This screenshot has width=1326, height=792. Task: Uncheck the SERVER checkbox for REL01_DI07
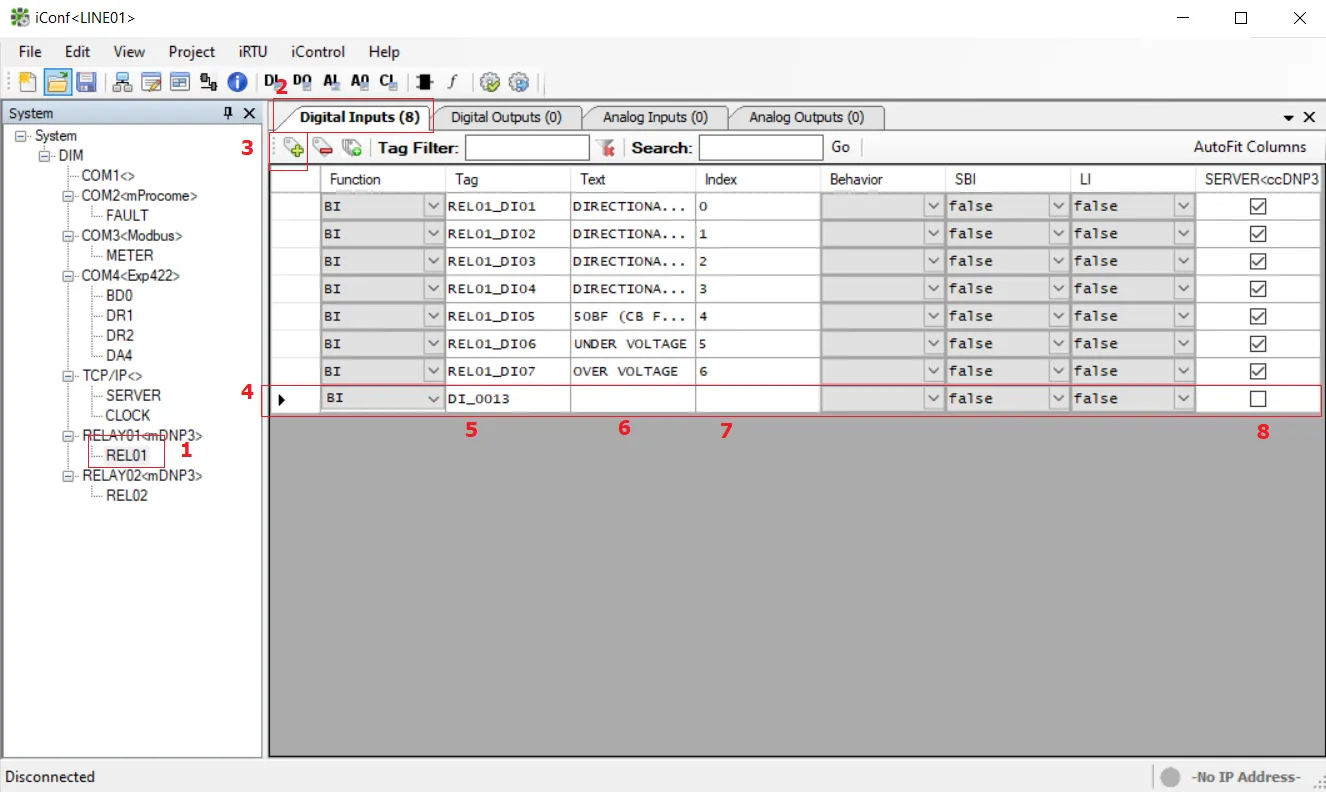(1258, 371)
